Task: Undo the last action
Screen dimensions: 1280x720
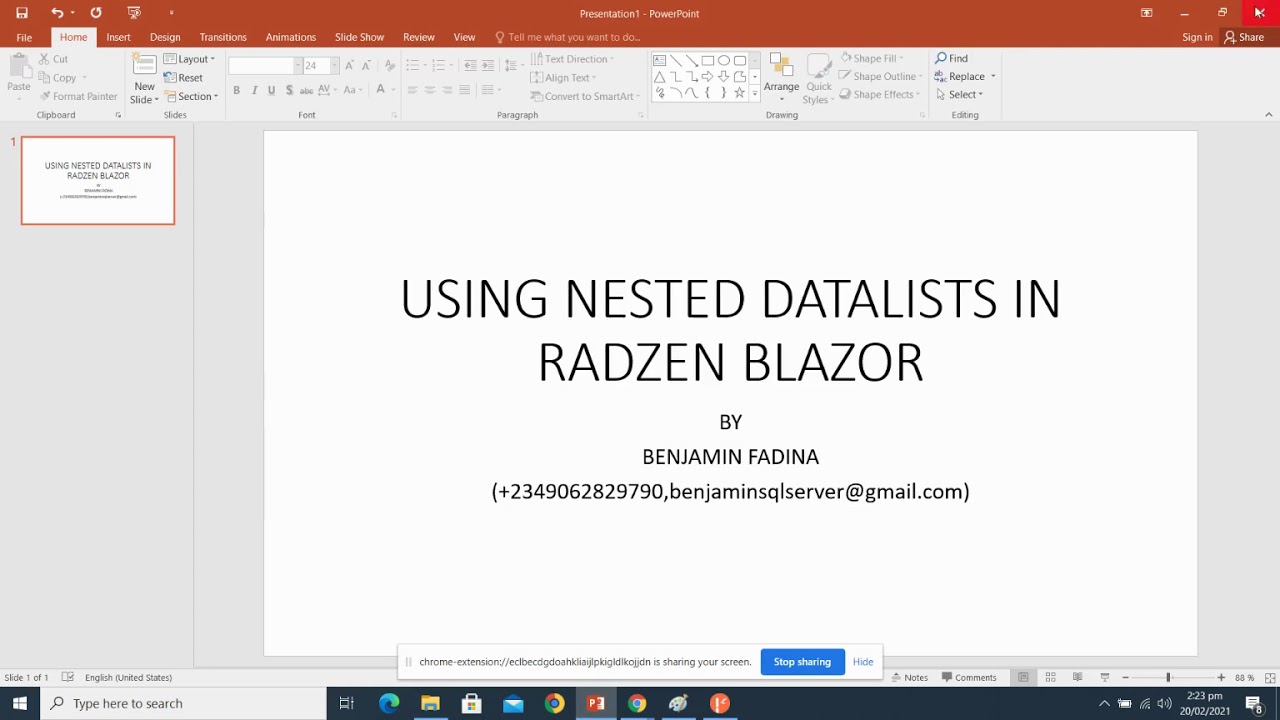Action: (57, 13)
